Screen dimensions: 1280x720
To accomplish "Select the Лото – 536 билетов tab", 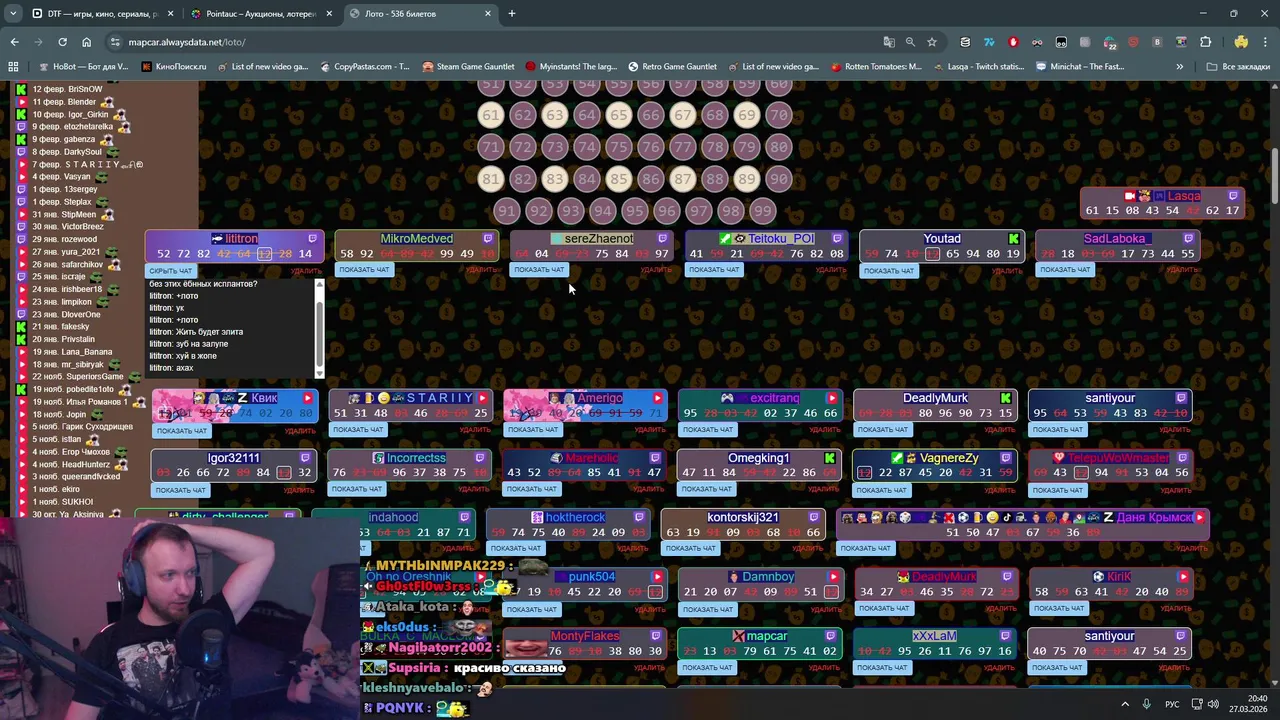I will (x=420, y=14).
